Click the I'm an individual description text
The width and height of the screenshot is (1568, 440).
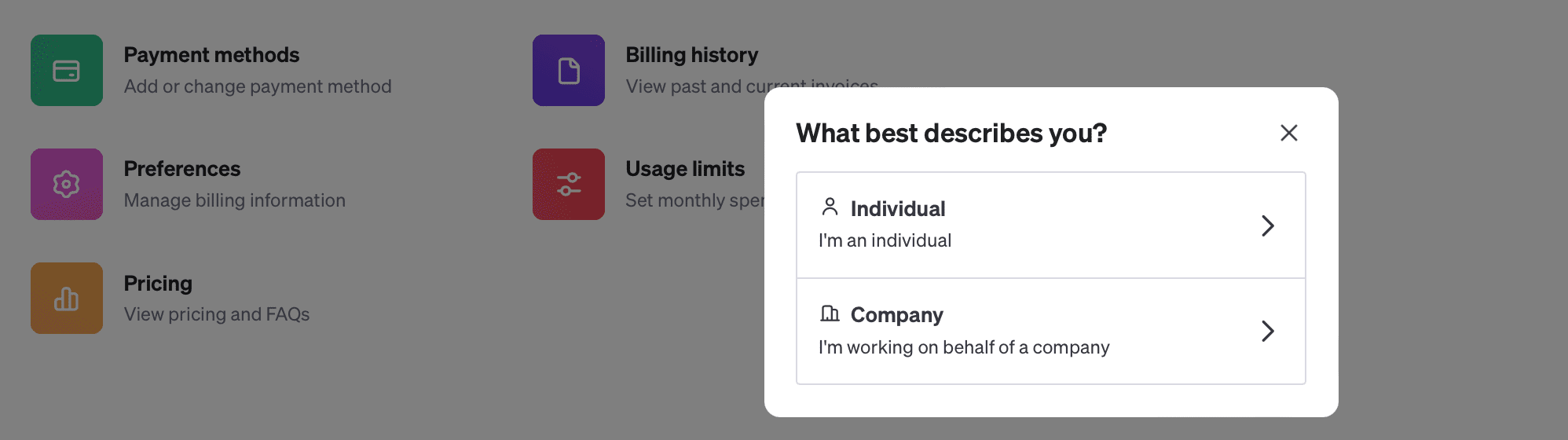pos(885,240)
